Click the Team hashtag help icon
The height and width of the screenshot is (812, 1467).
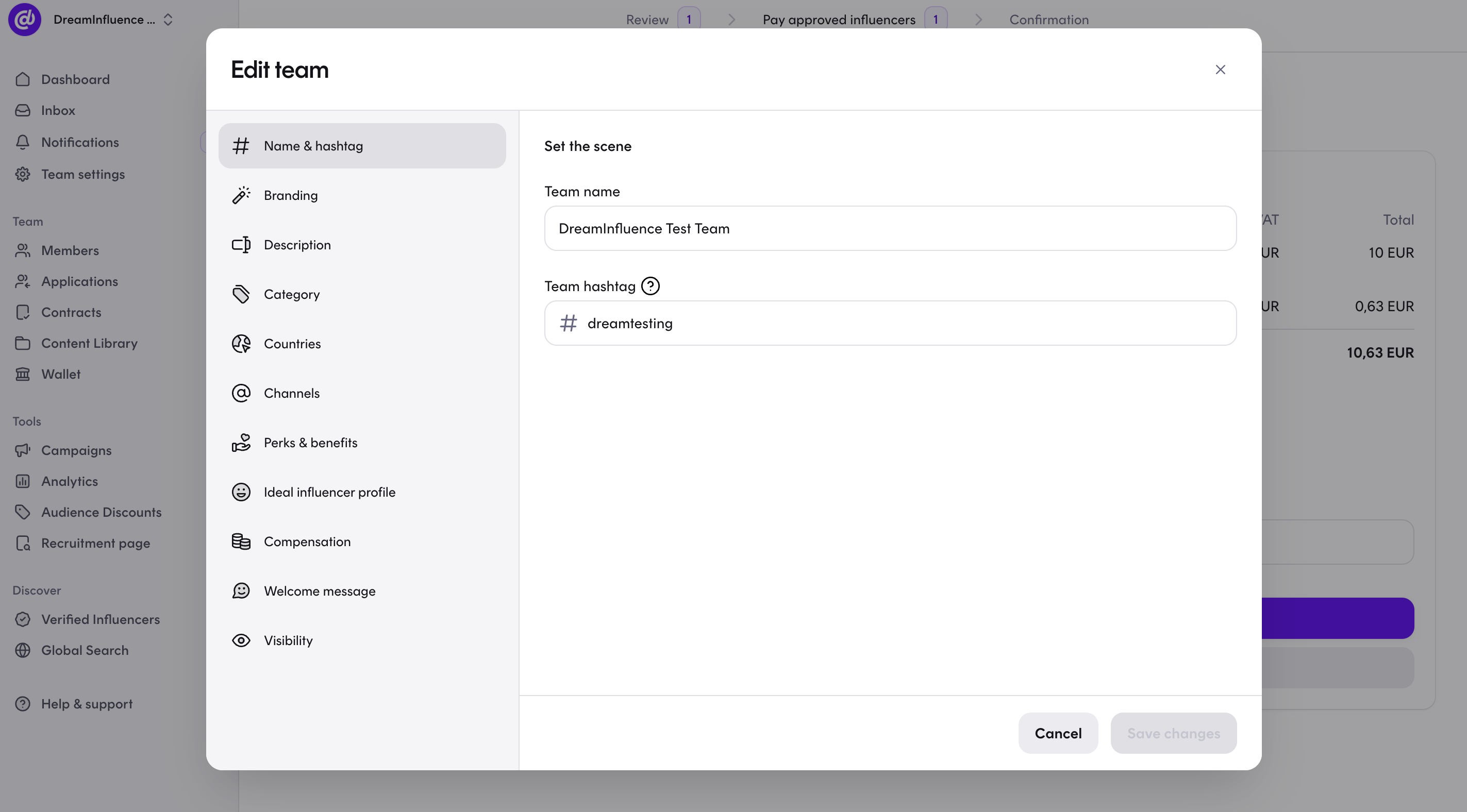[651, 286]
